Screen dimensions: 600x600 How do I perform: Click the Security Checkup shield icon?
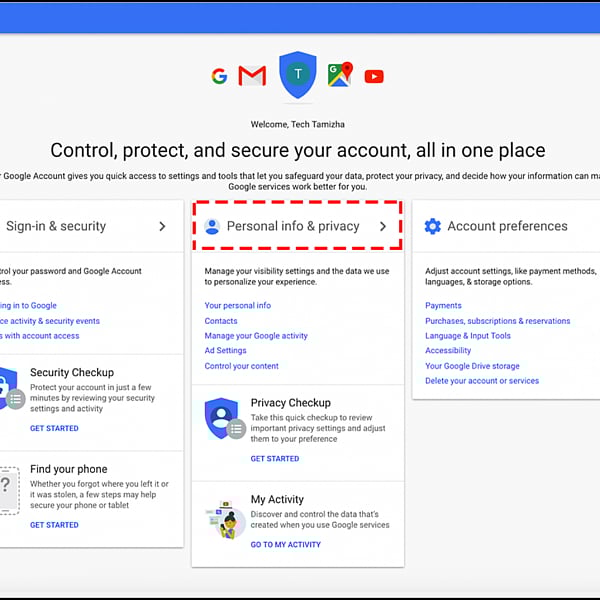pyautogui.click(x=7, y=390)
